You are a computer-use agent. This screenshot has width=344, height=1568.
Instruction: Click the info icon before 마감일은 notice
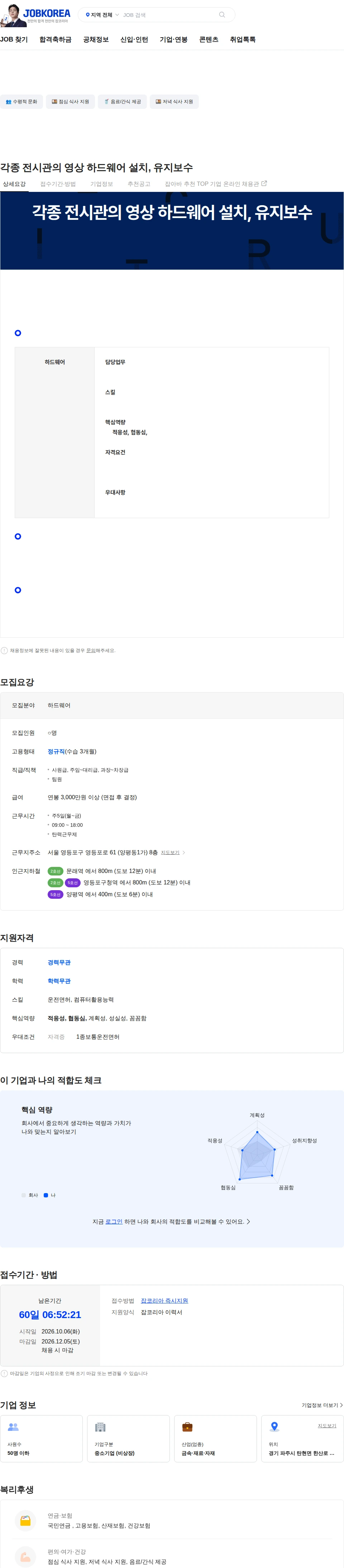click(4, 1374)
